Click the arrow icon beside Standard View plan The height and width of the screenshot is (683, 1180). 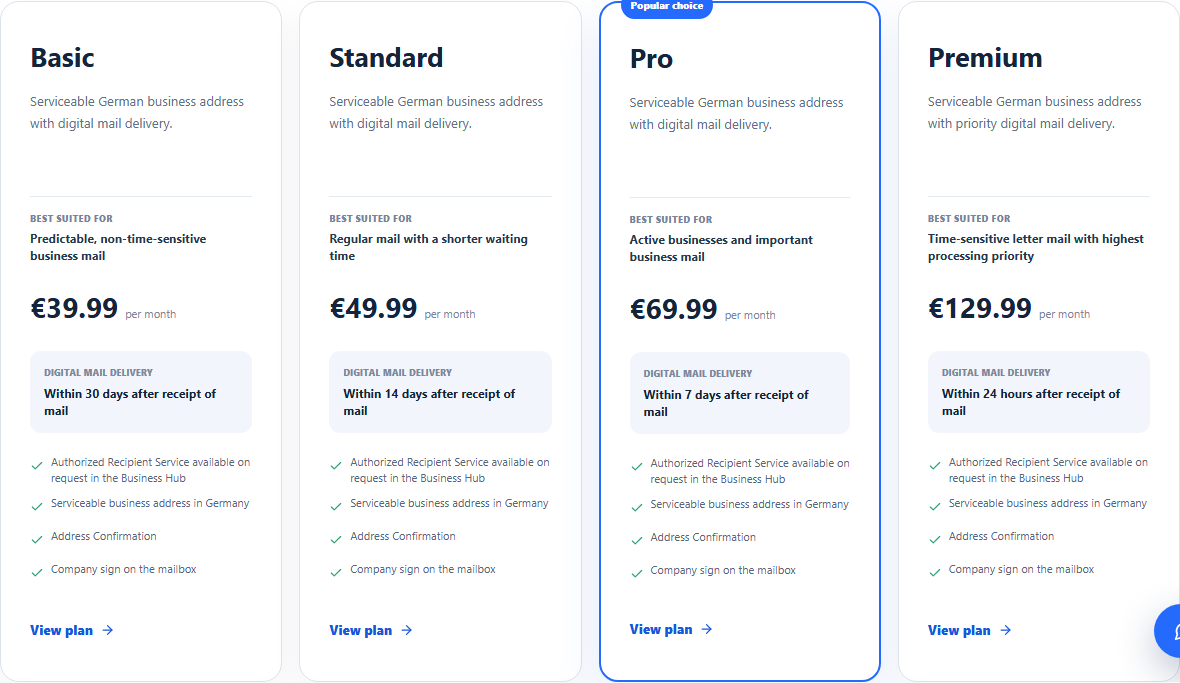tap(406, 630)
